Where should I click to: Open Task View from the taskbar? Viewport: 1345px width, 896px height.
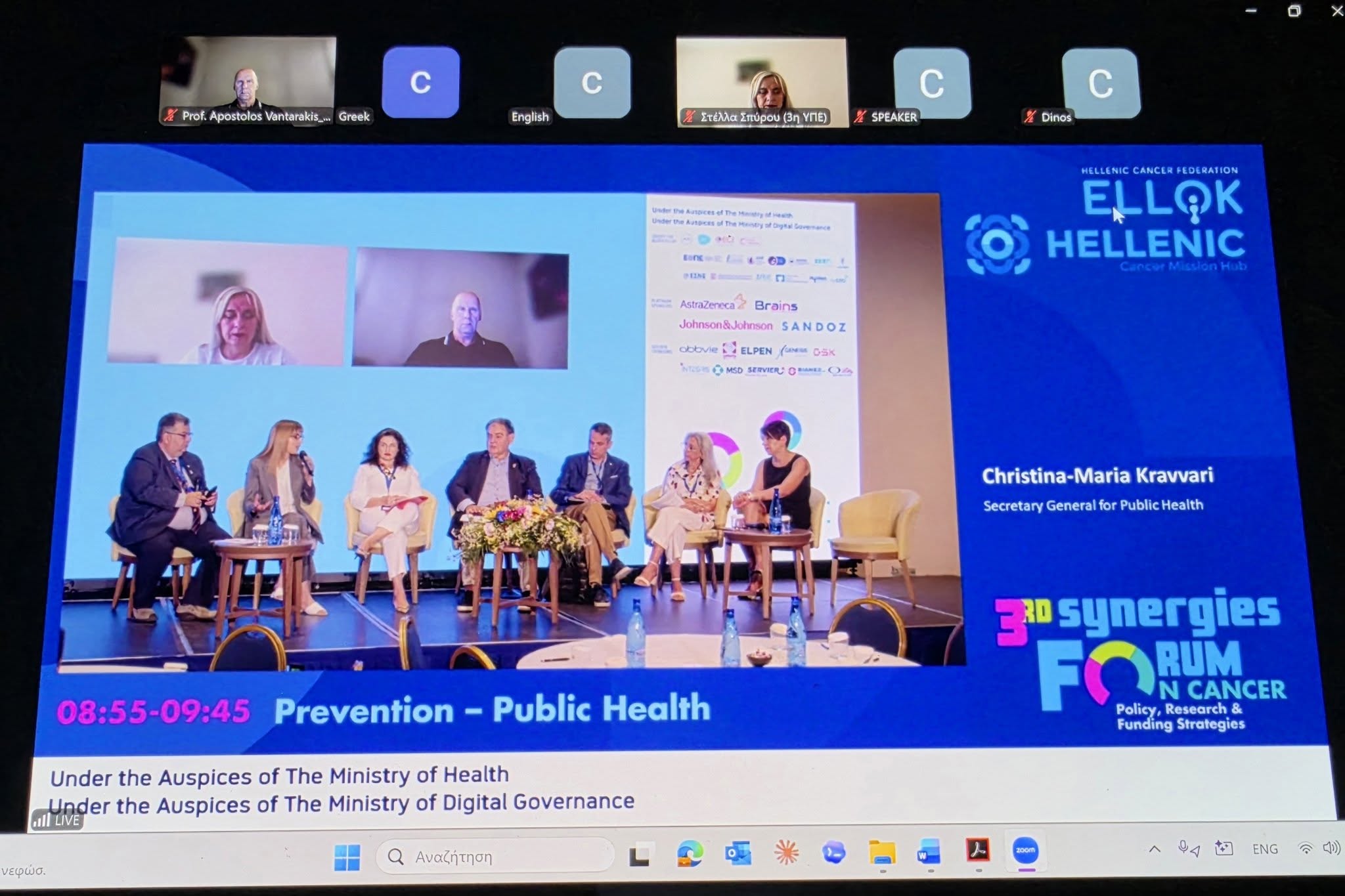click(x=640, y=855)
